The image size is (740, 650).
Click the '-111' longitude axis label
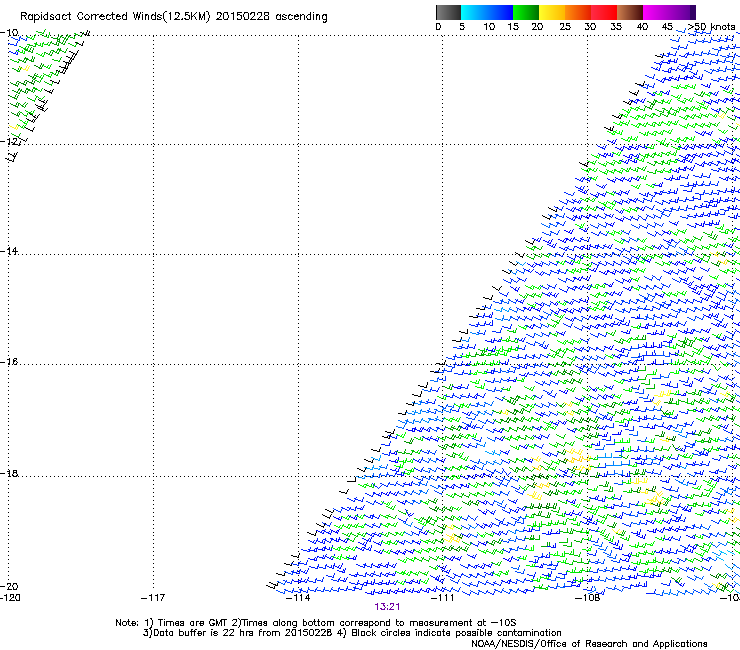(x=443, y=598)
